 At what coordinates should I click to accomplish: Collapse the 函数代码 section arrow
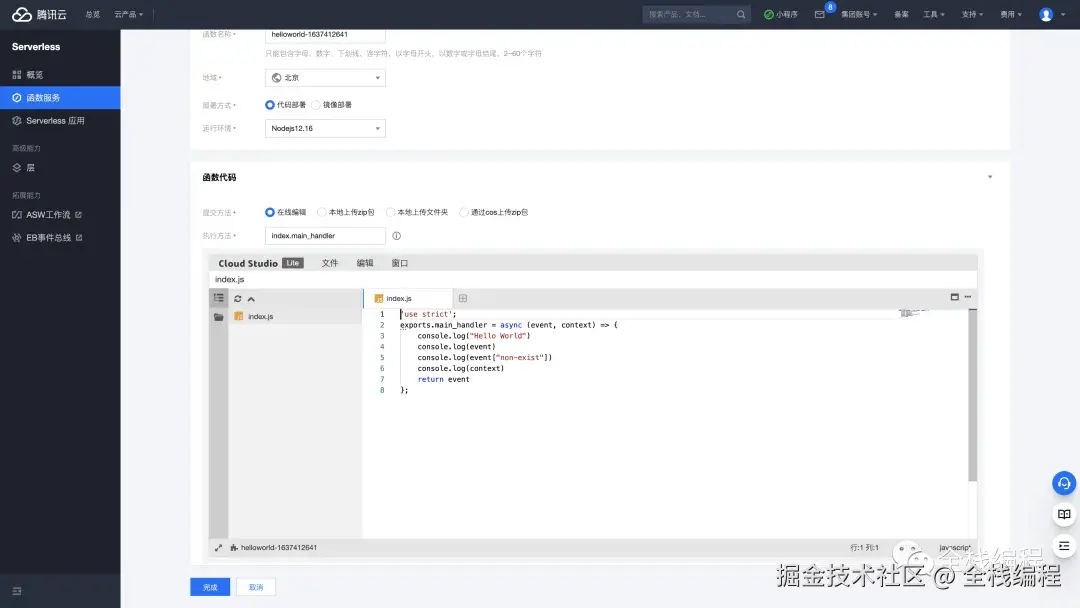(x=990, y=178)
